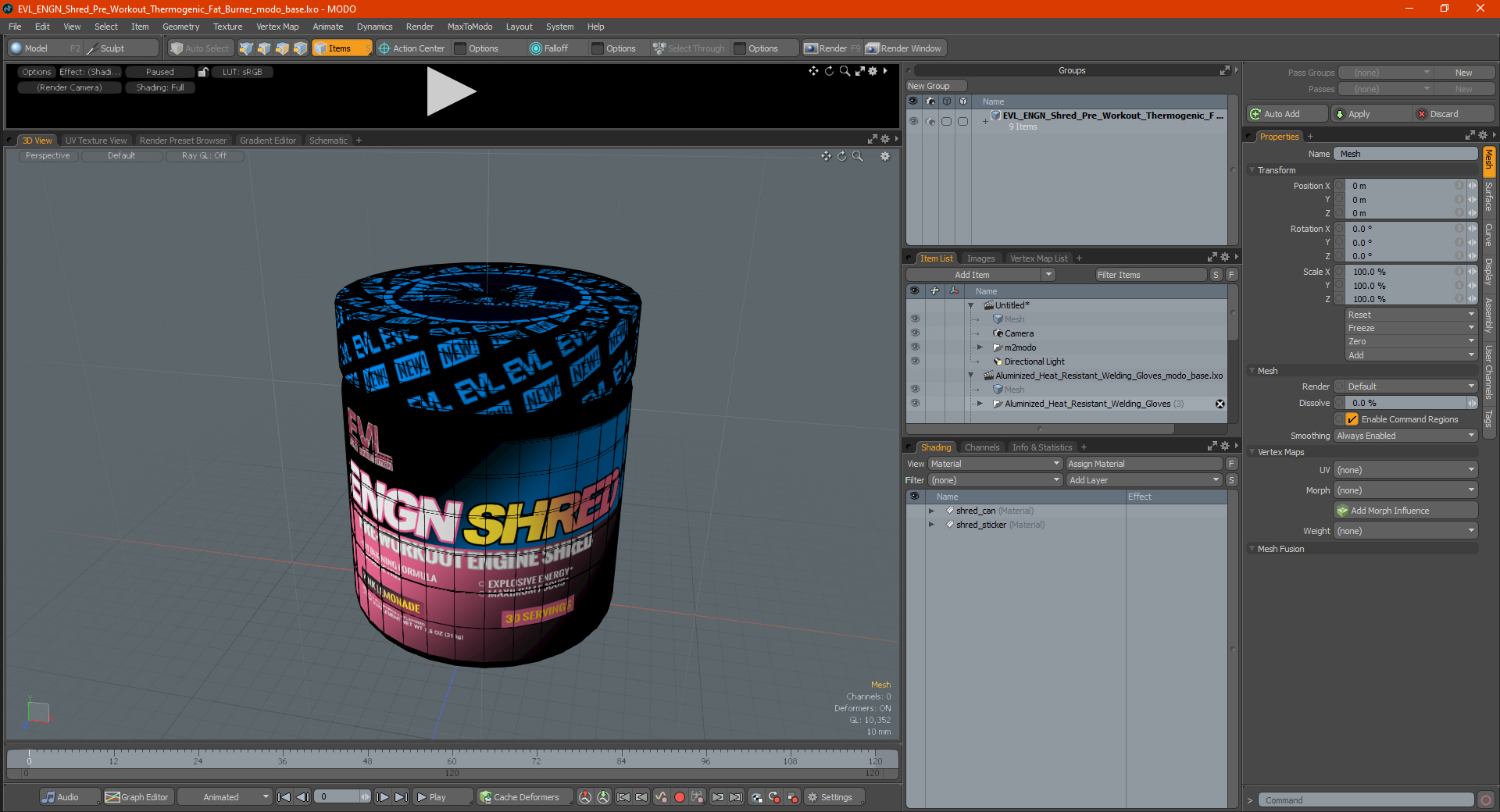Switch to Channels tab
This screenshot has height=812, width=1500.
coord(982,447)
